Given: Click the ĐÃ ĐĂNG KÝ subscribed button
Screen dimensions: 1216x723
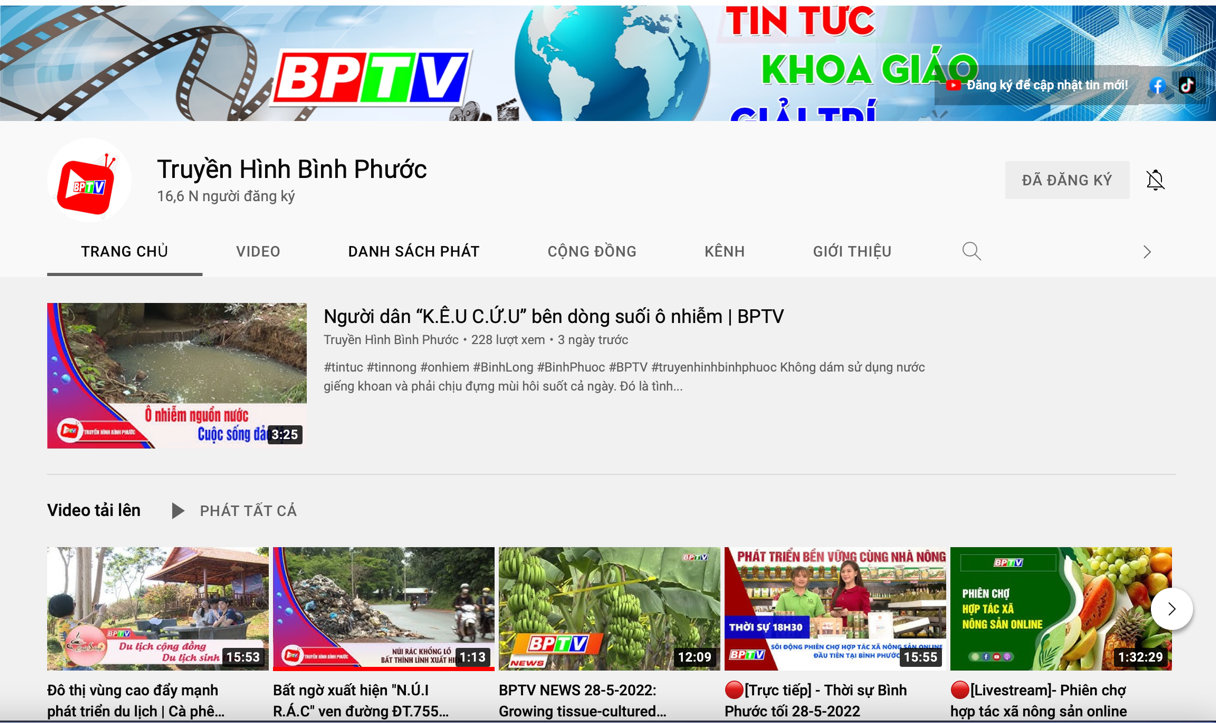Looking at the screenshot, I should 1067,180.
